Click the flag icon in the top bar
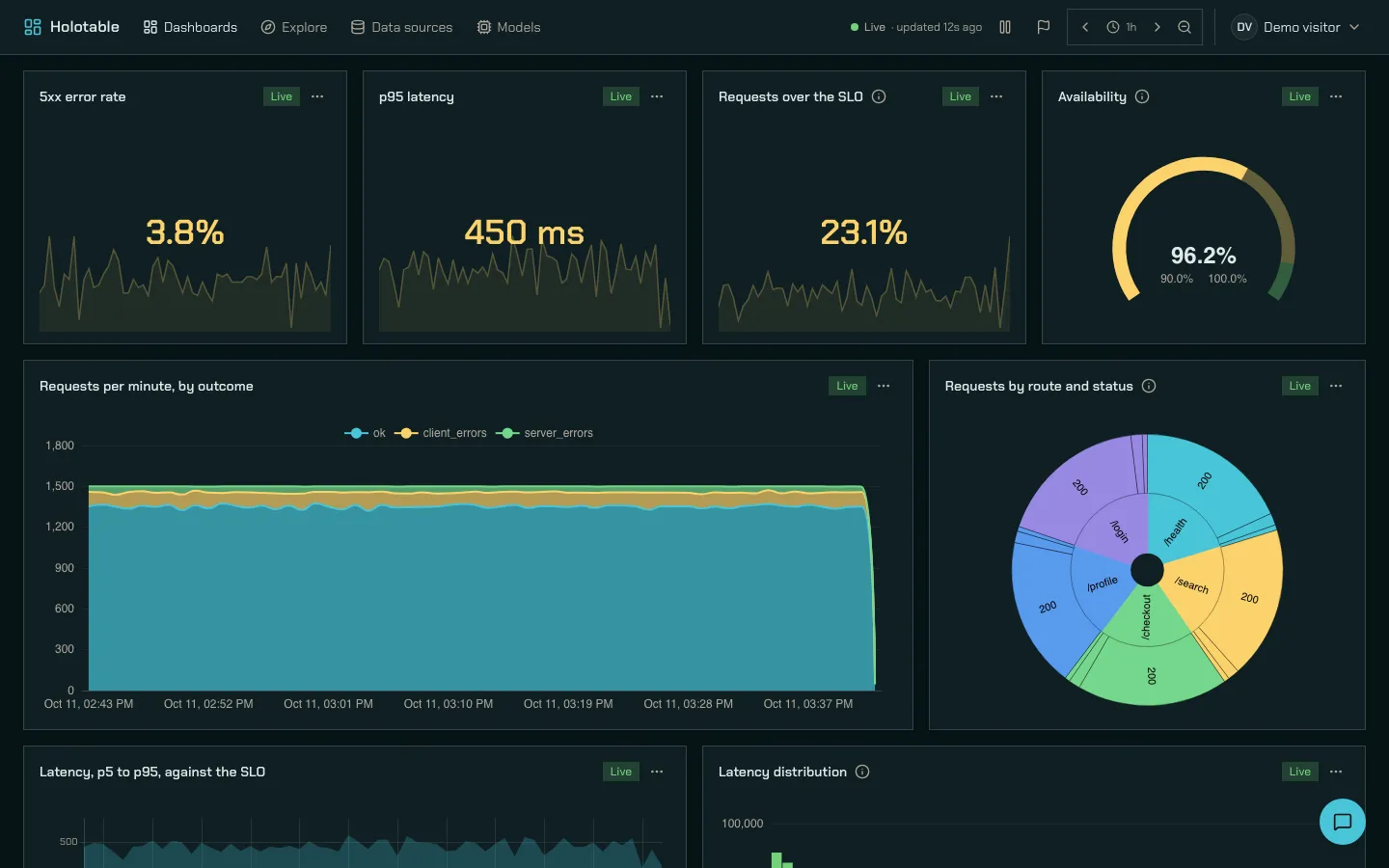The width and height of the screenshot is (1389, 868). click(x=1043, y=27)
